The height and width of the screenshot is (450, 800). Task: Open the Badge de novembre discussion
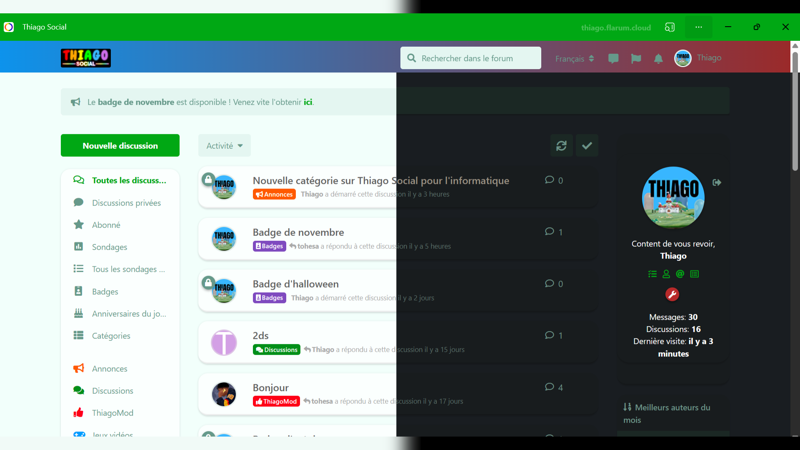(x=298, y=232)
